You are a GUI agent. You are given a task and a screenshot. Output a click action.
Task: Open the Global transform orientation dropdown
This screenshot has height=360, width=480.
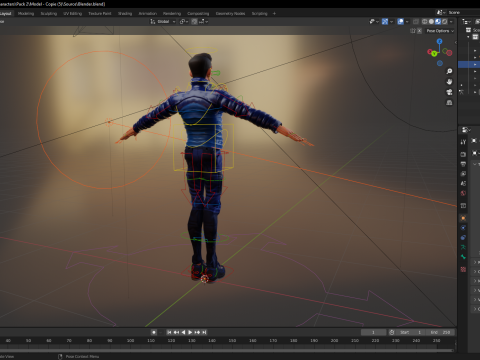tap(163, 21)
